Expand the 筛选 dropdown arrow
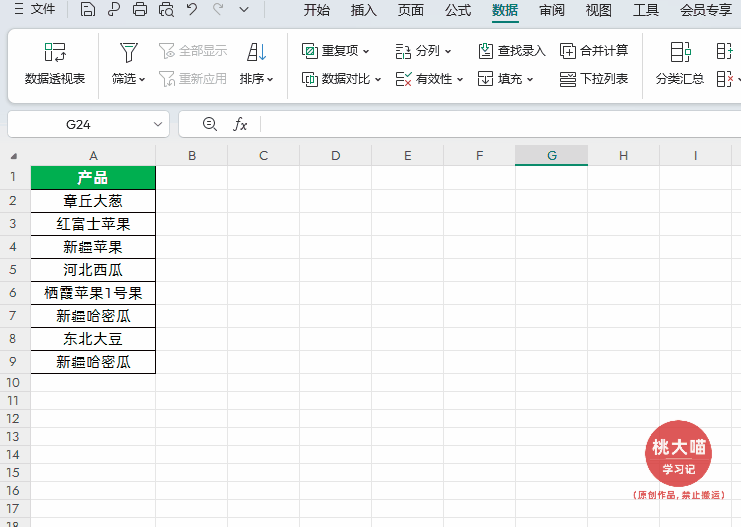 click(x=142, y=79)
